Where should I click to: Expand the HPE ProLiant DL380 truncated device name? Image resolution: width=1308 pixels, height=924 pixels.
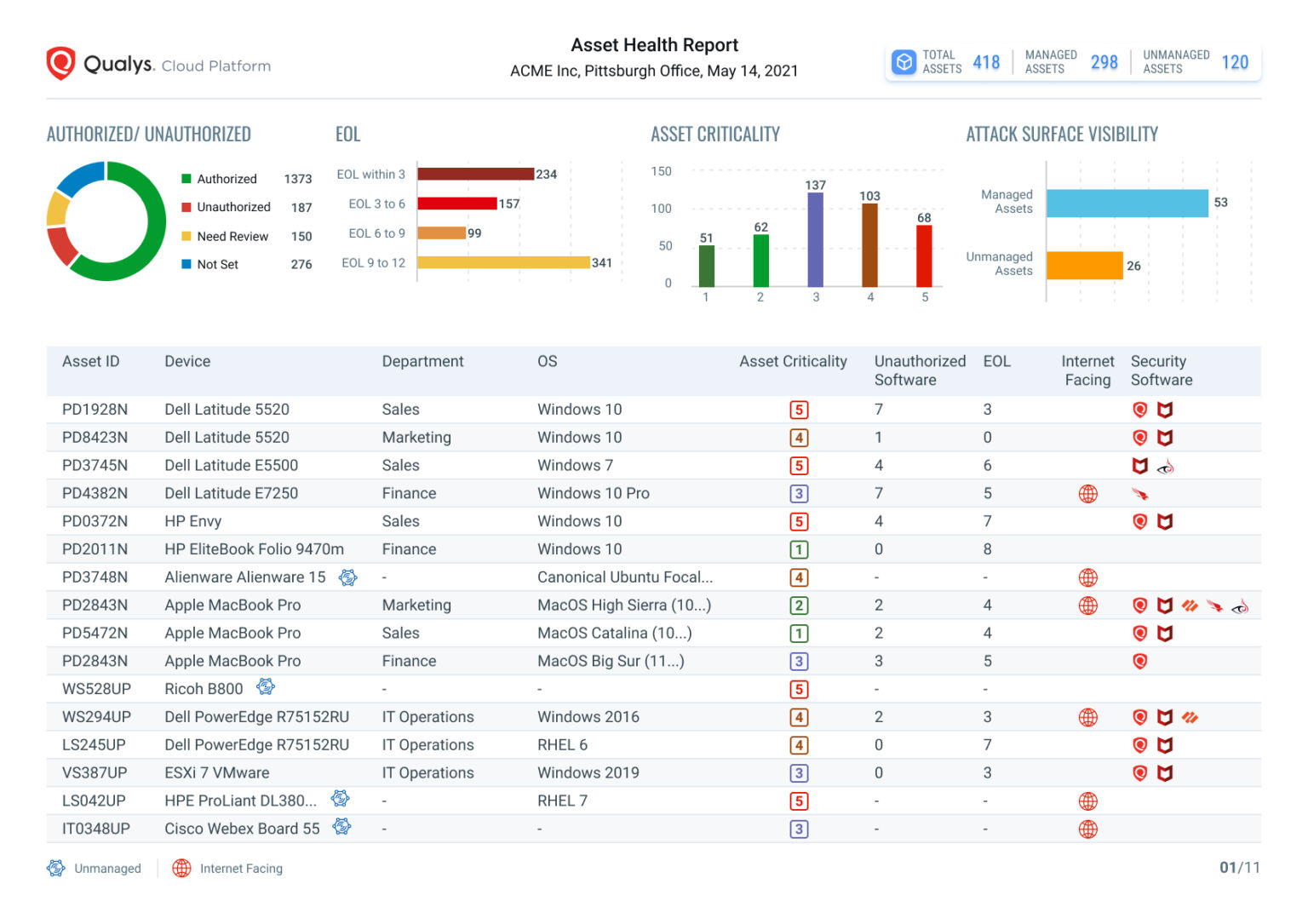pos(241,801)
